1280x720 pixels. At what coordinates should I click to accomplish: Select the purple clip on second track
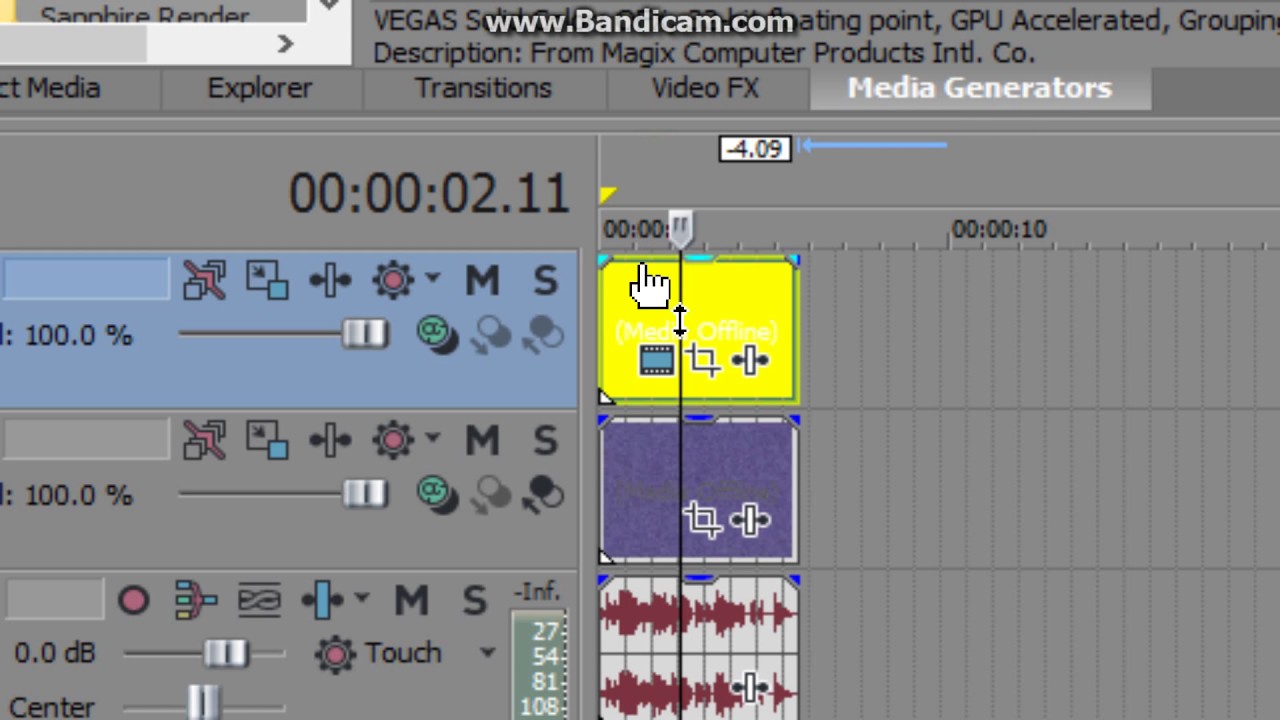[698, 489]
